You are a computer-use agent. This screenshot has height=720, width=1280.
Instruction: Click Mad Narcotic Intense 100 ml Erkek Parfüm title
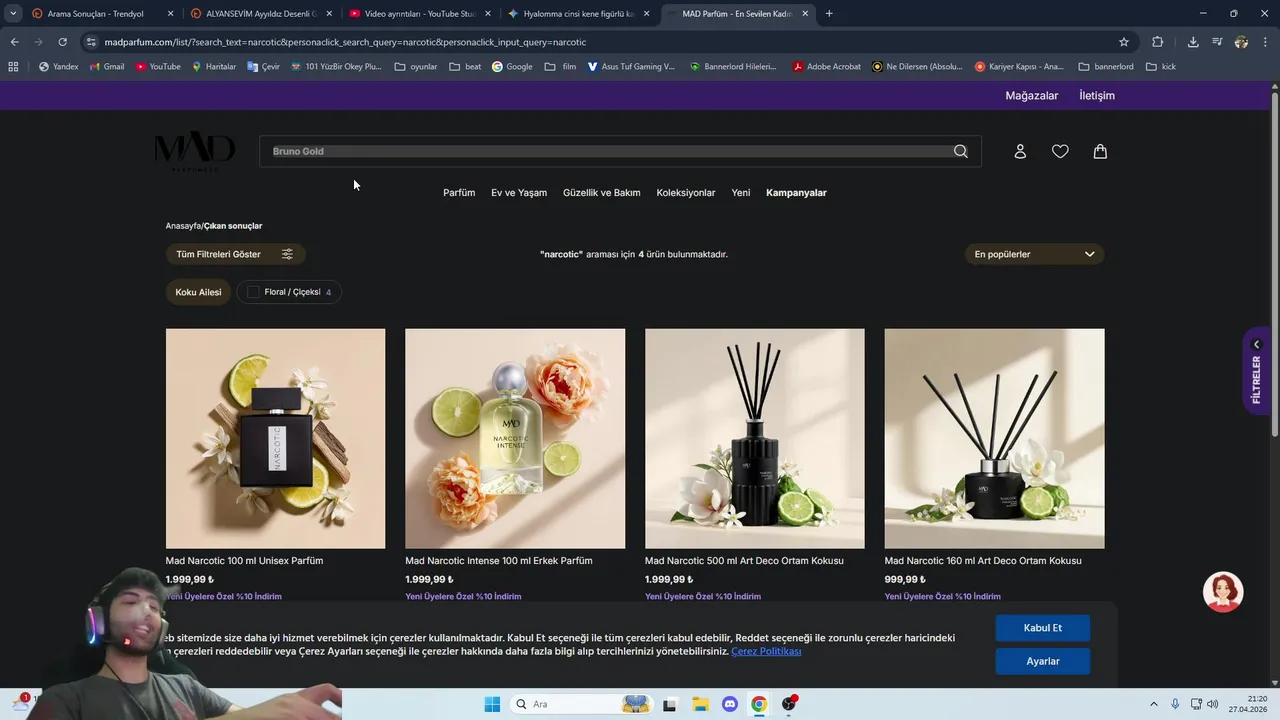point(499,561)
